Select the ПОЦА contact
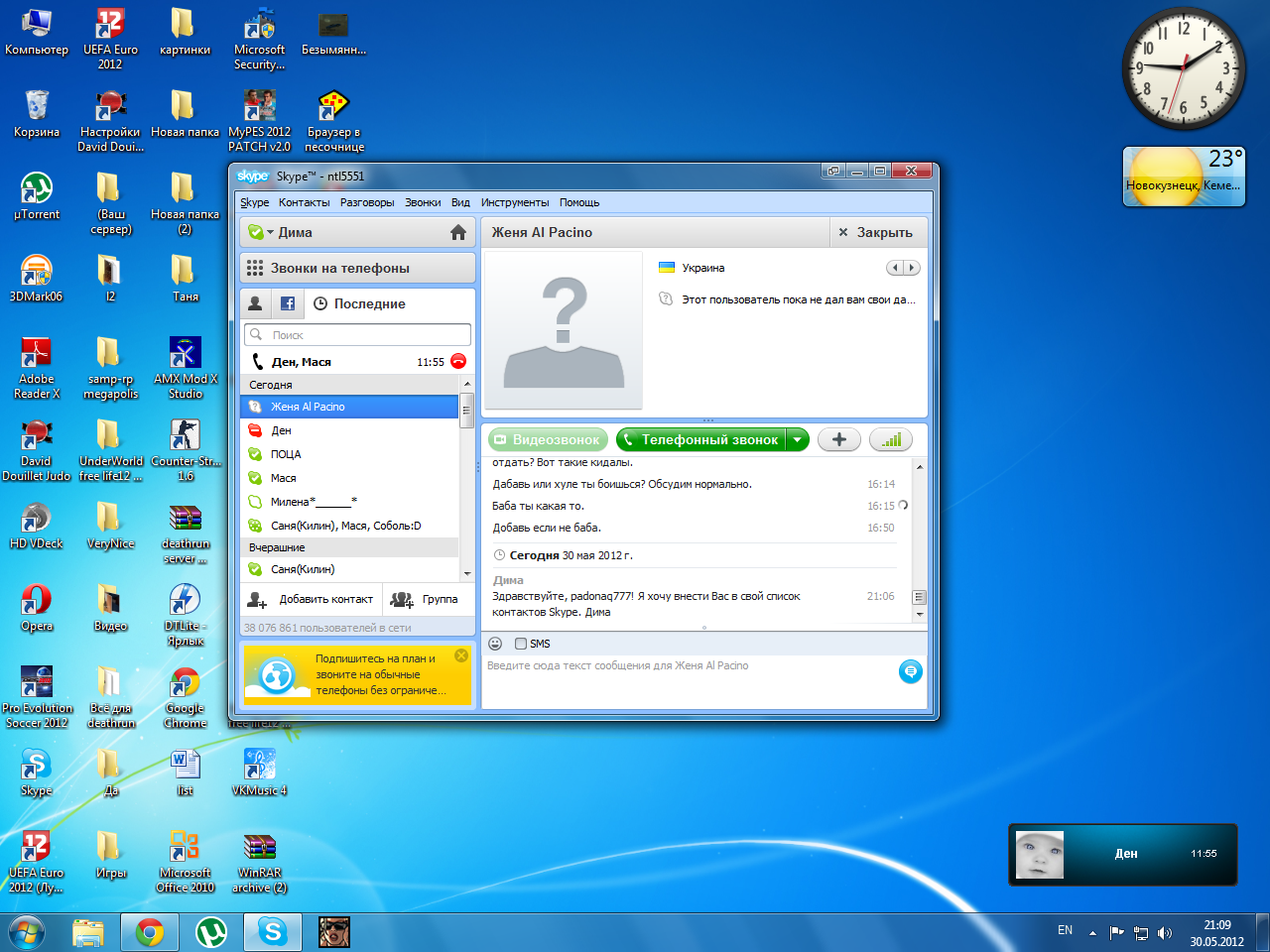 350,454
